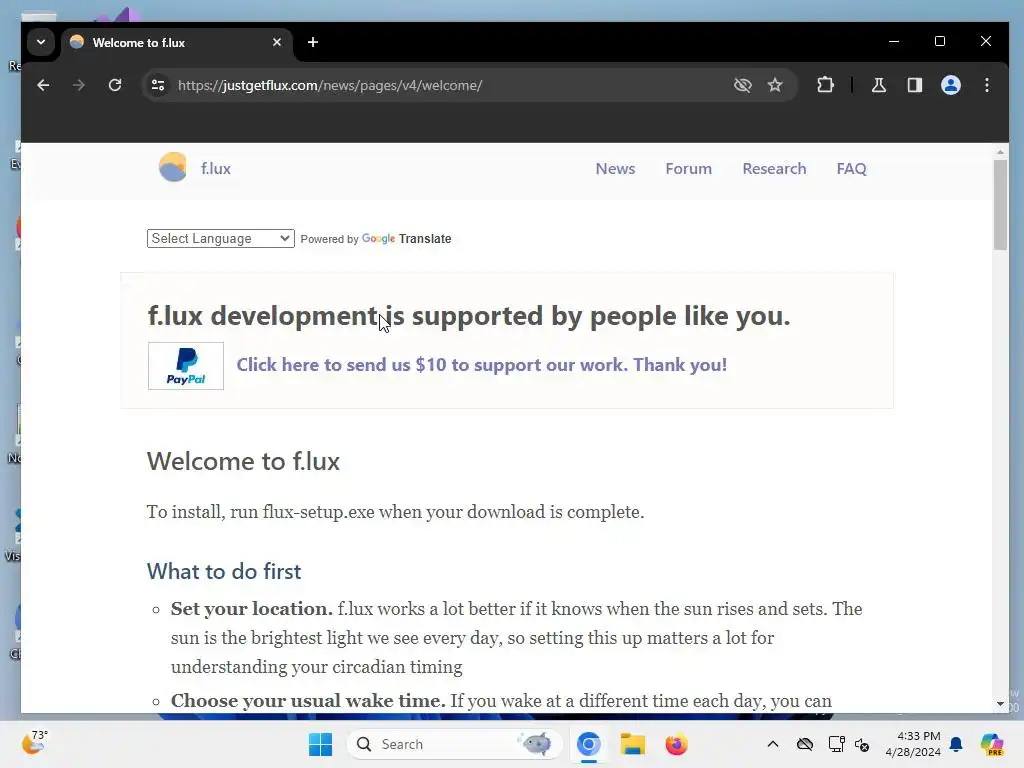Click the taskbar Search box
Viewport: 1024px width, 768px height.
click(x=455, y=744)
